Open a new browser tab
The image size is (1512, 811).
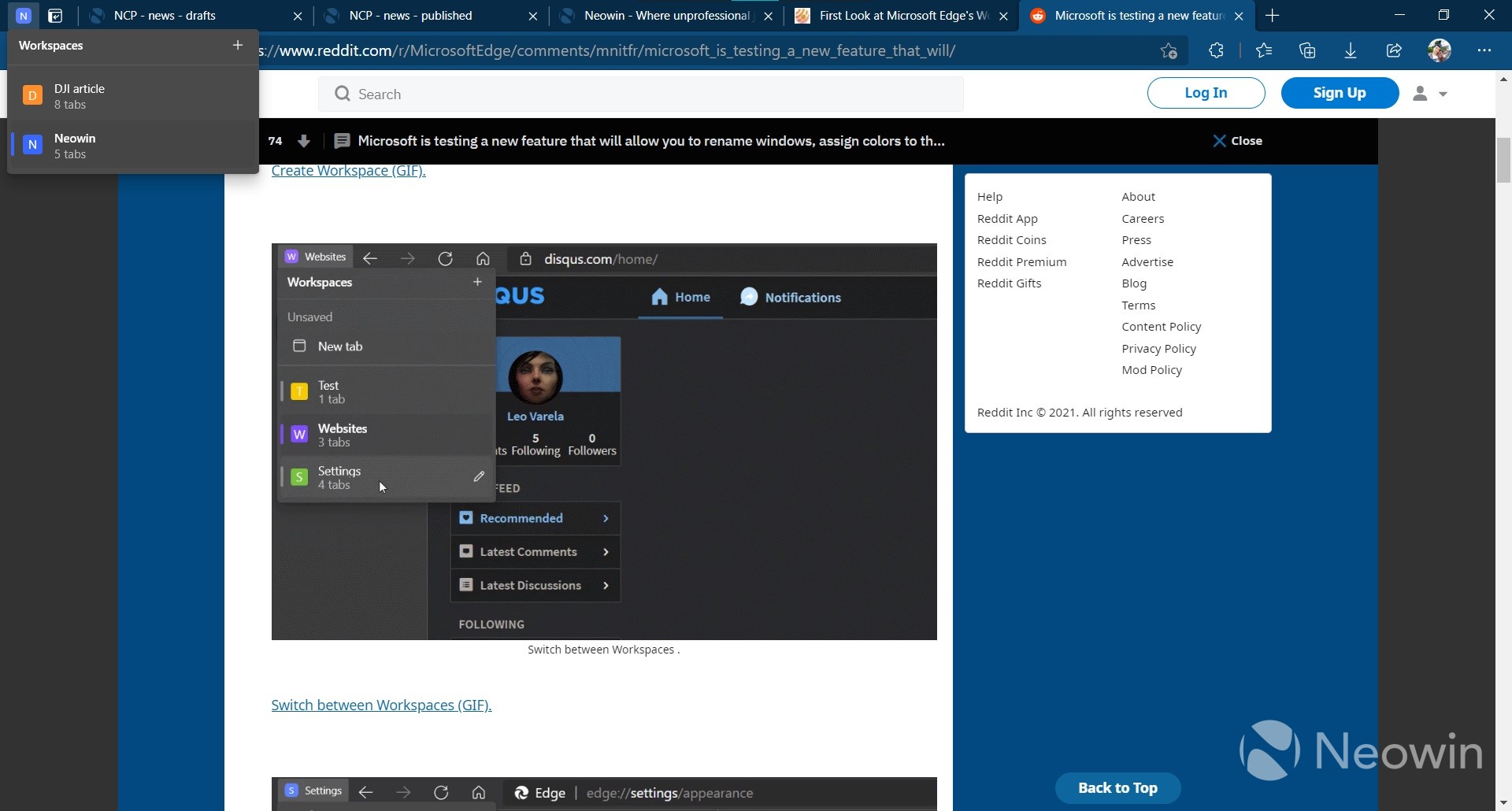coord(1273,15)
